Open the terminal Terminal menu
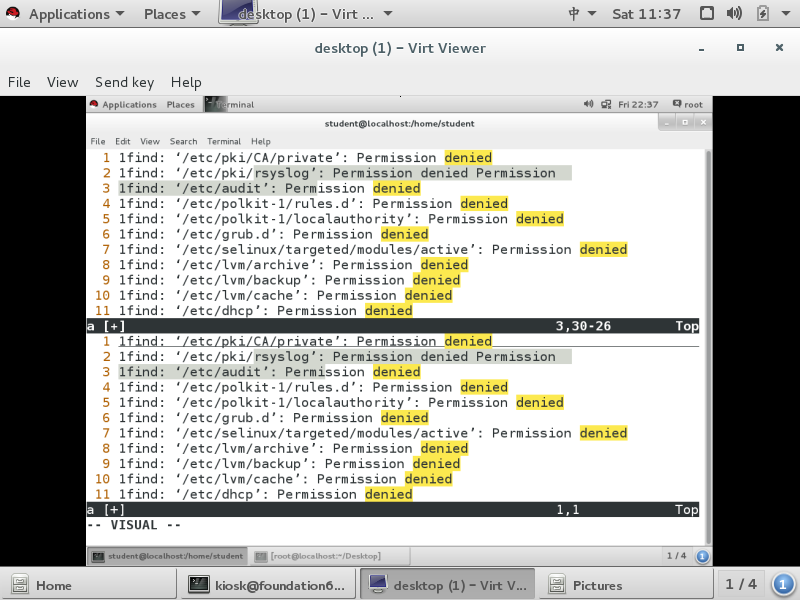Image resolution: width=800 pixels, height=600 pixels. 223,141
